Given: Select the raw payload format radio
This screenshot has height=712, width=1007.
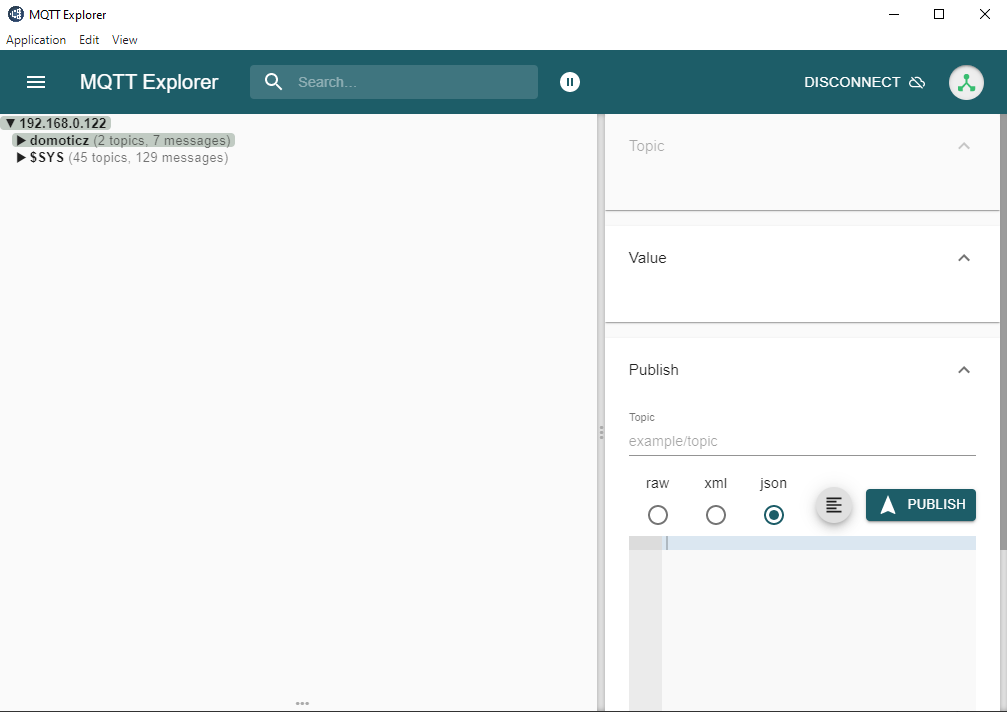Looking at the screenshot, I should coord(658,515).
